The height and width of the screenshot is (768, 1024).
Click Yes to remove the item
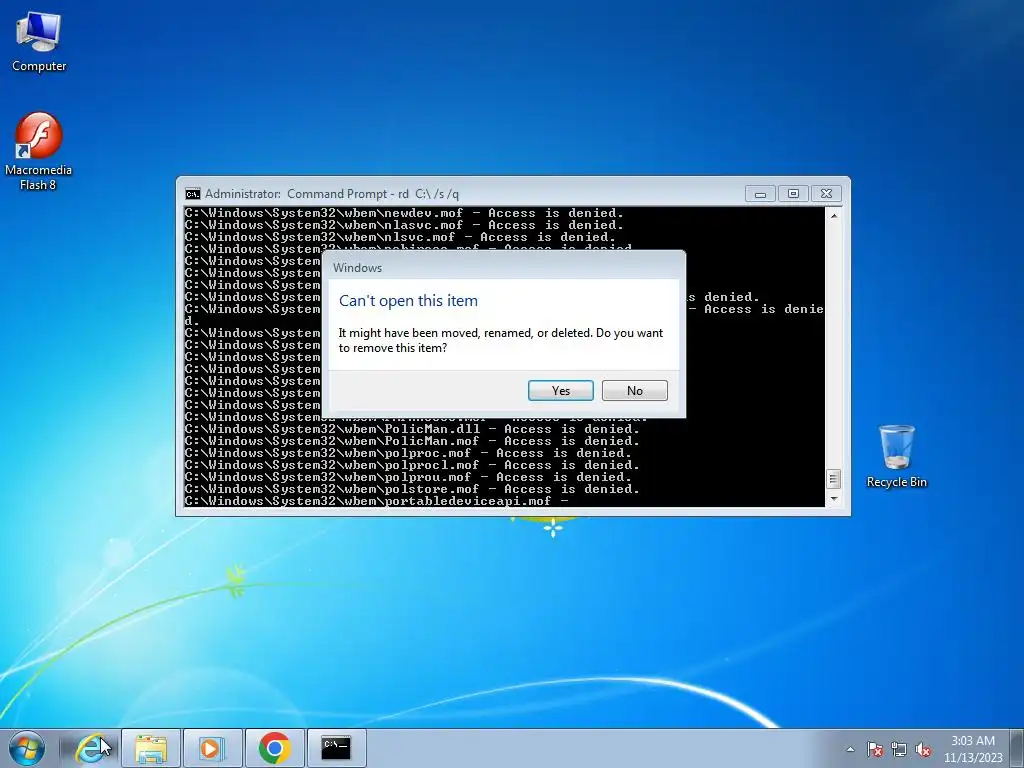[x=560, y=391]
